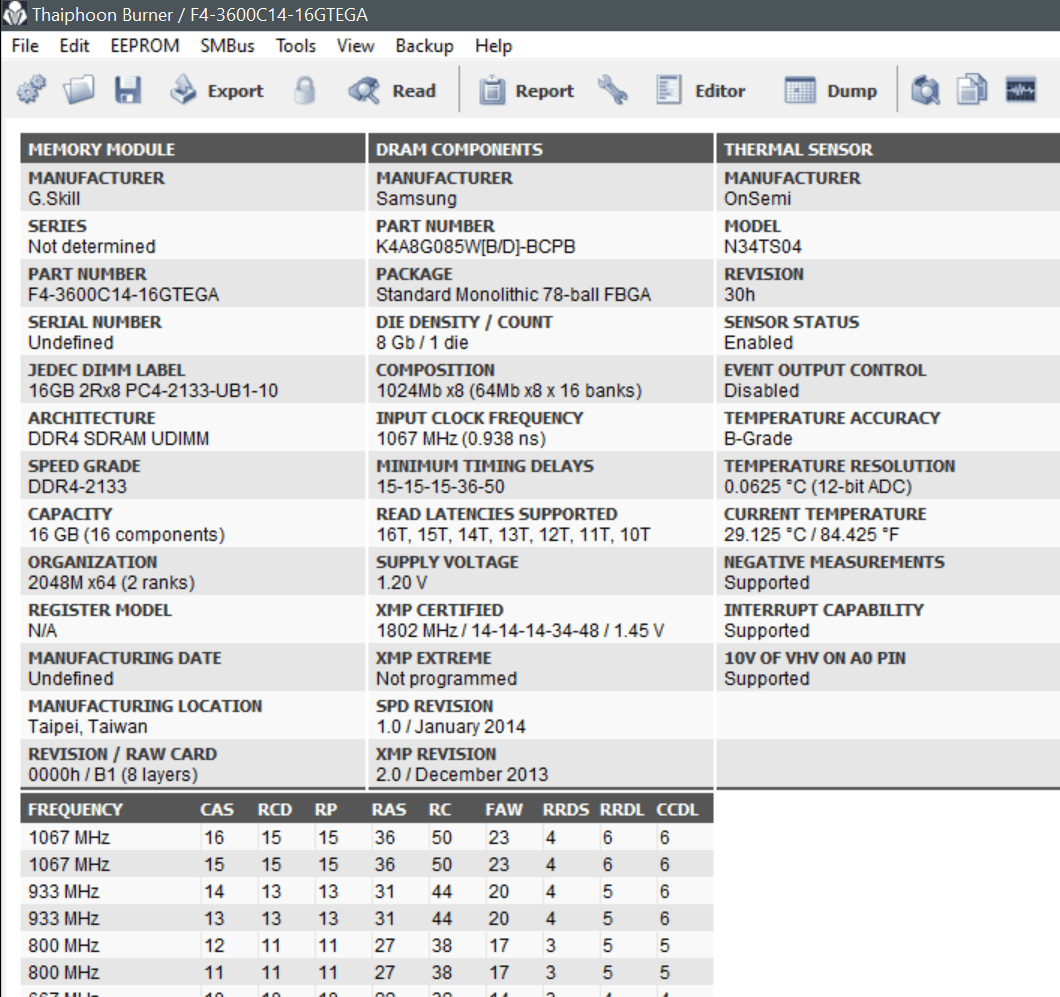Select XMP extreme value Not programmed
Image resolution: width=1060 pixels, height=997 pixels.
click(446, 679)
